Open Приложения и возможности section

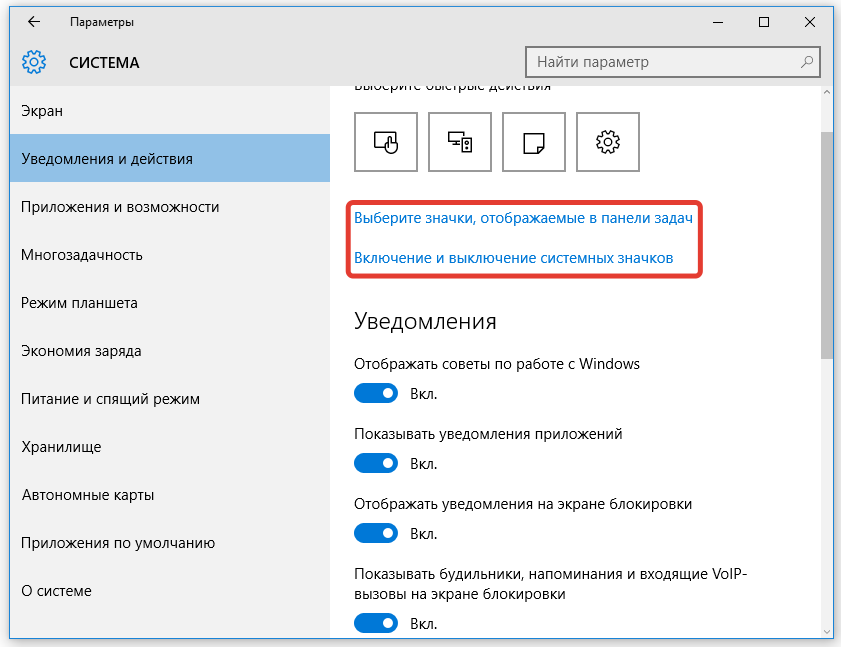[x=120, y=207]
